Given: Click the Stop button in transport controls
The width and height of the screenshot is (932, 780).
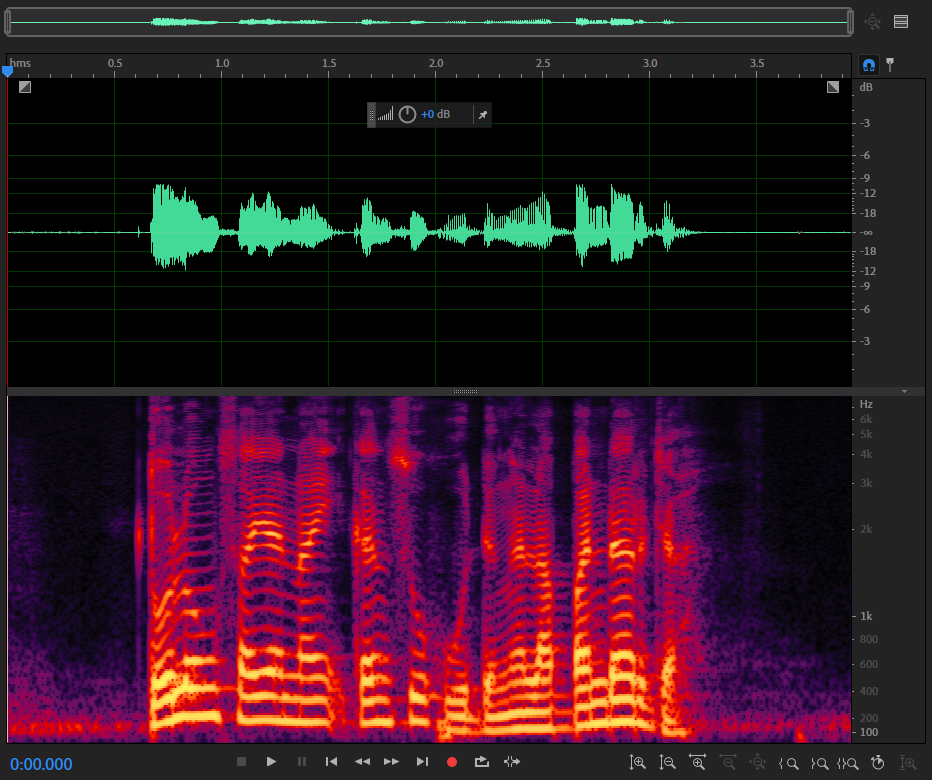Looking at the screenshot, I should [241, 762].
